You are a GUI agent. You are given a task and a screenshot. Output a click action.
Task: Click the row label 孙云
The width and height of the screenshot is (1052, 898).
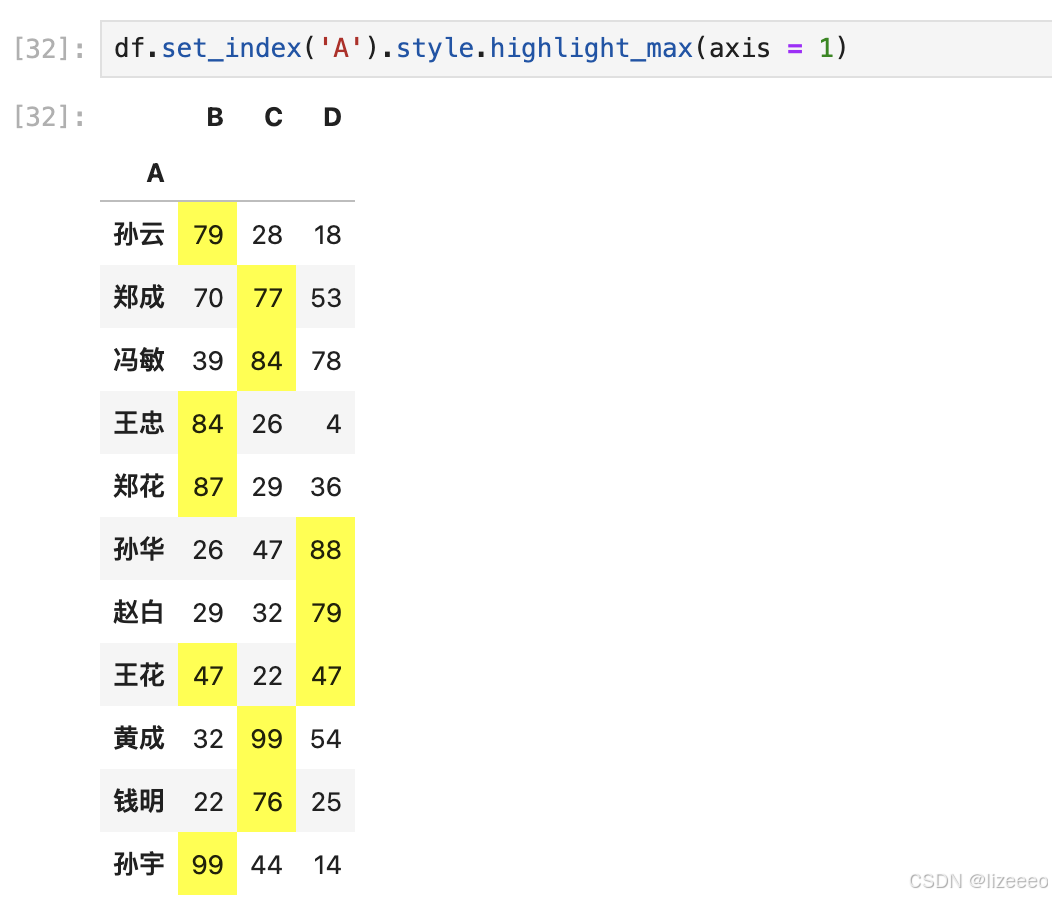[138, 234]
